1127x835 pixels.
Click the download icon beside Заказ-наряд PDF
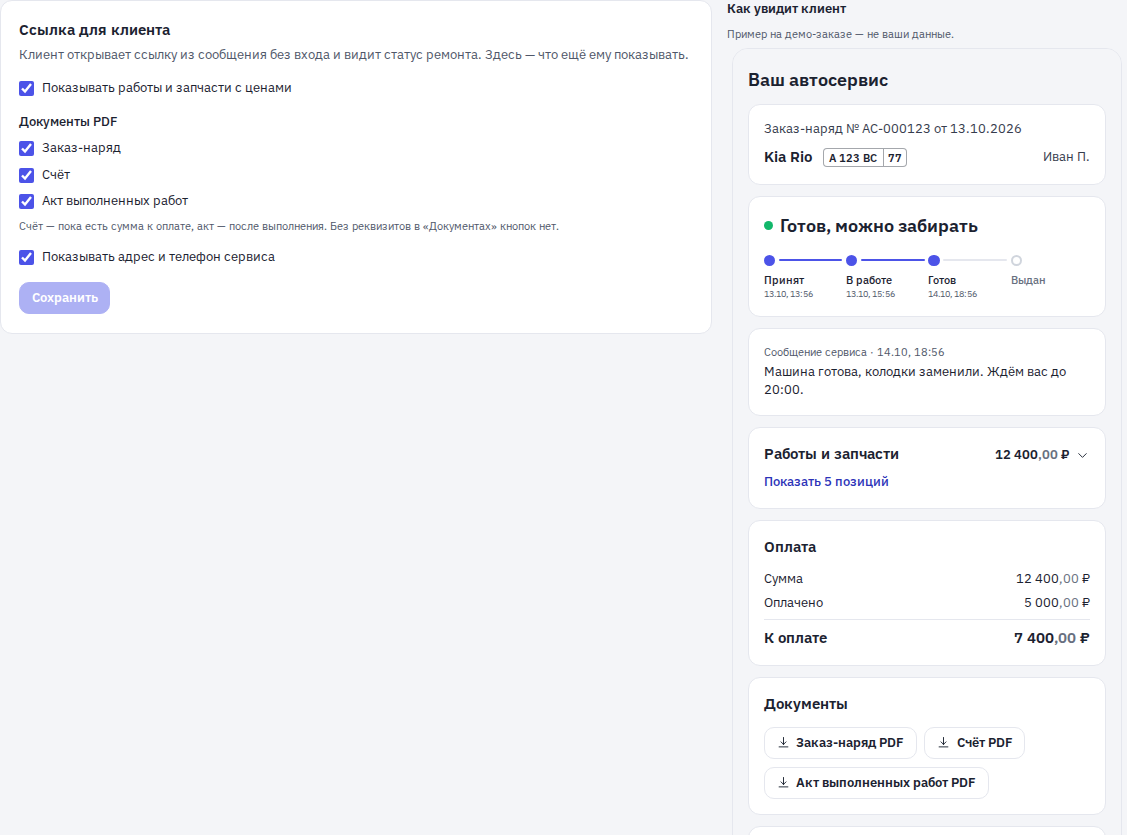click(x=783, y=742)
